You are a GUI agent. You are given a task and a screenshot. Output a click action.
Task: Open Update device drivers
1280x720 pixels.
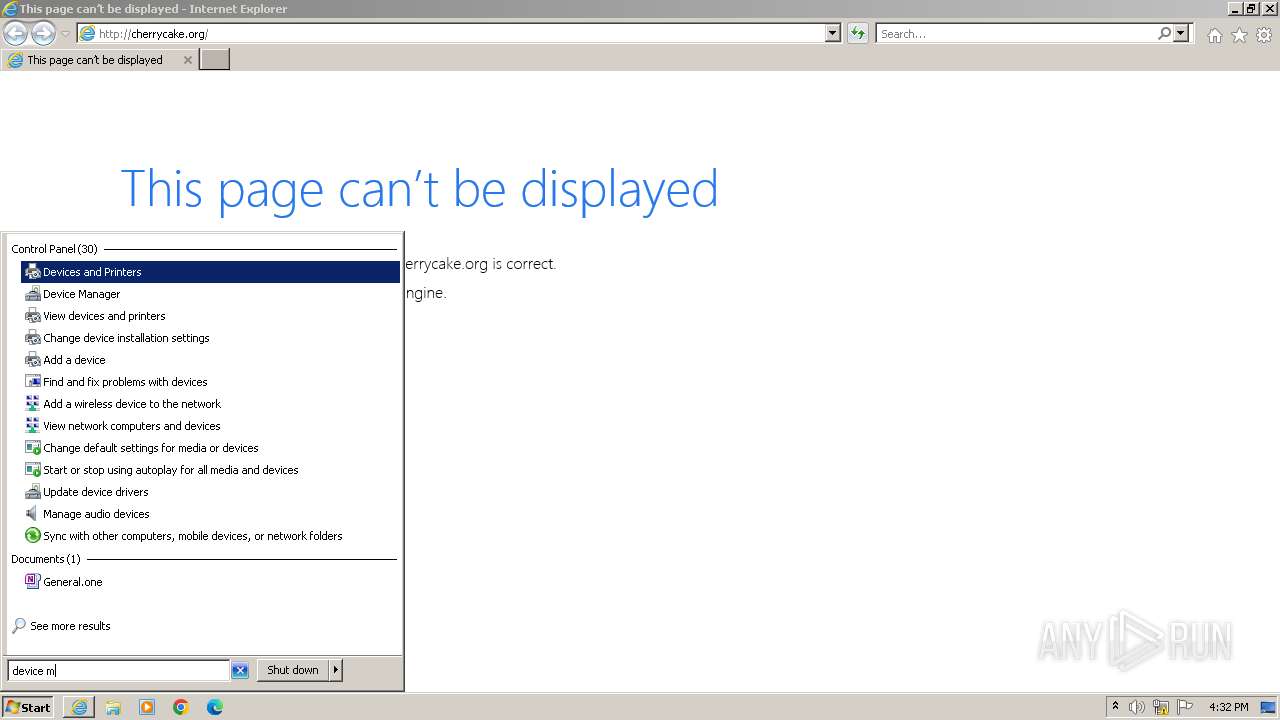click(x=210, y=492)
